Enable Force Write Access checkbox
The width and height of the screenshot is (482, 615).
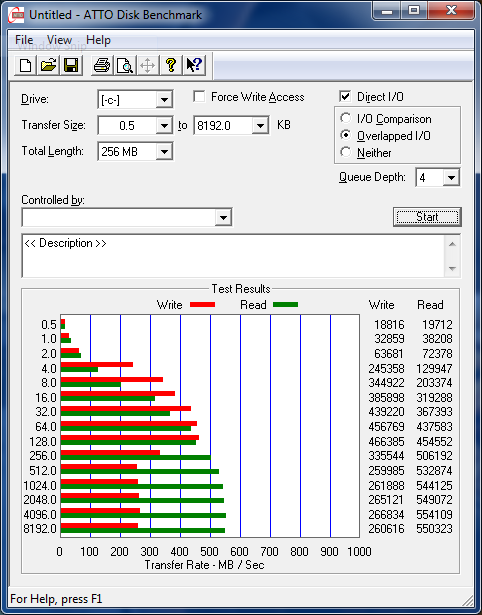199,96
